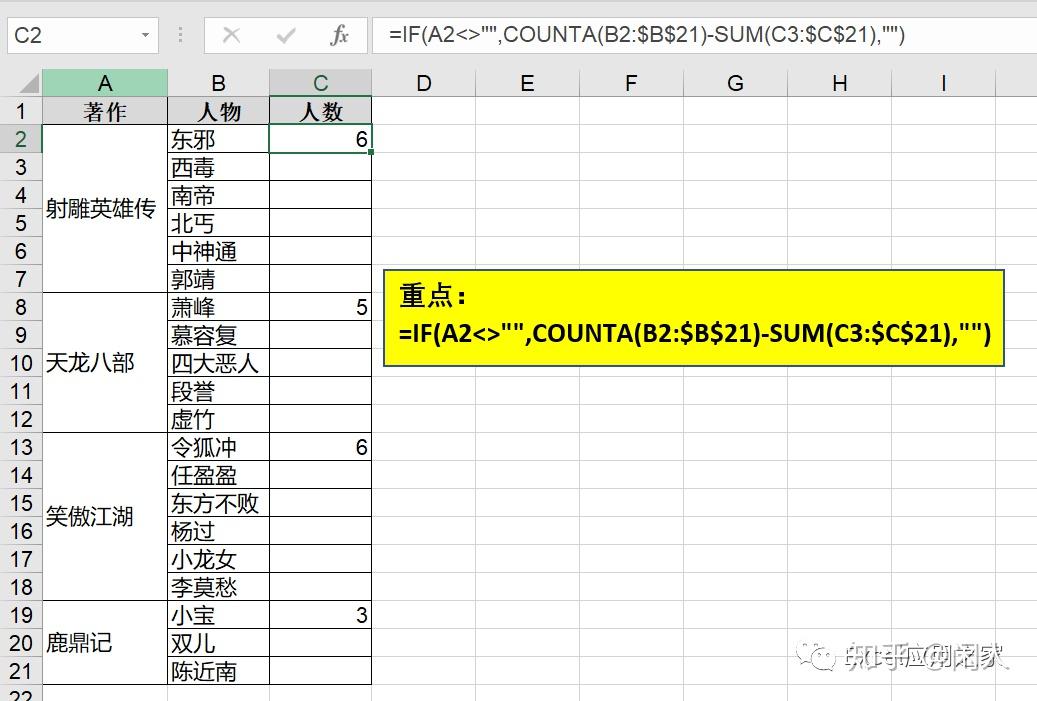Select column G header
The width and height of the screenshot is (1037, 701).
pos(735,83)
